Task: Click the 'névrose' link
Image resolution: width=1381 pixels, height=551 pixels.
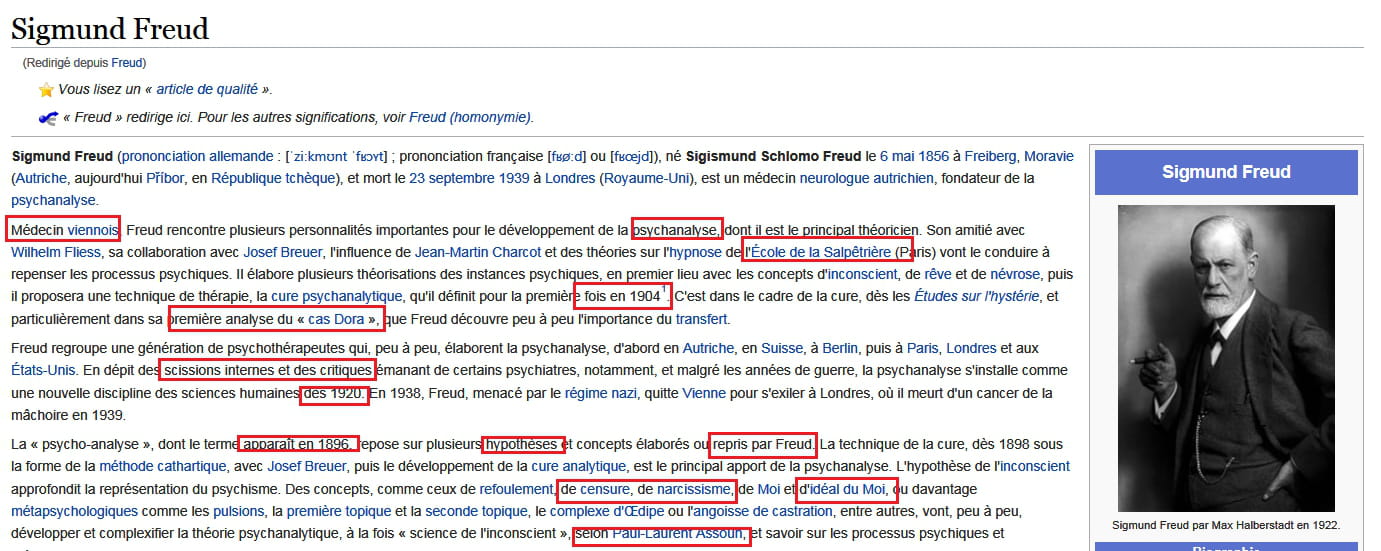Action: click(1016, 274)
